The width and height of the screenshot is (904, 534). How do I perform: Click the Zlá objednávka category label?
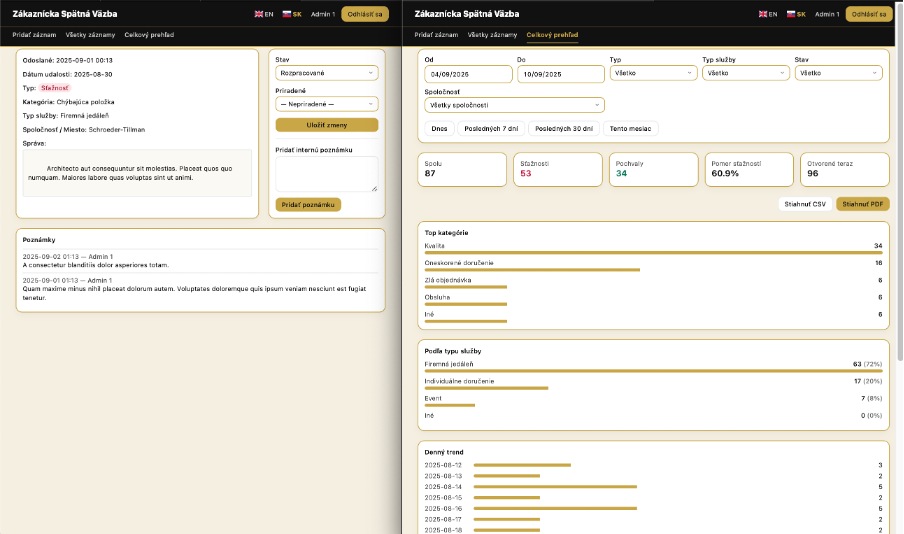click(448, 280)
